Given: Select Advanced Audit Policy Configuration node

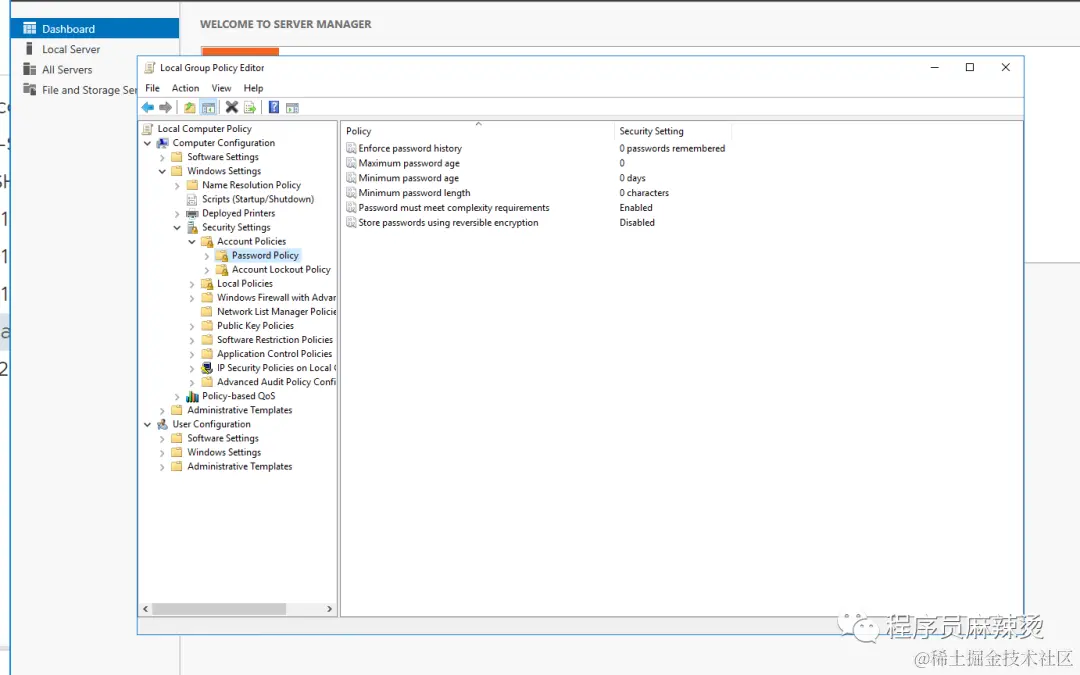Looking at the screenshot, I should 276,382.
